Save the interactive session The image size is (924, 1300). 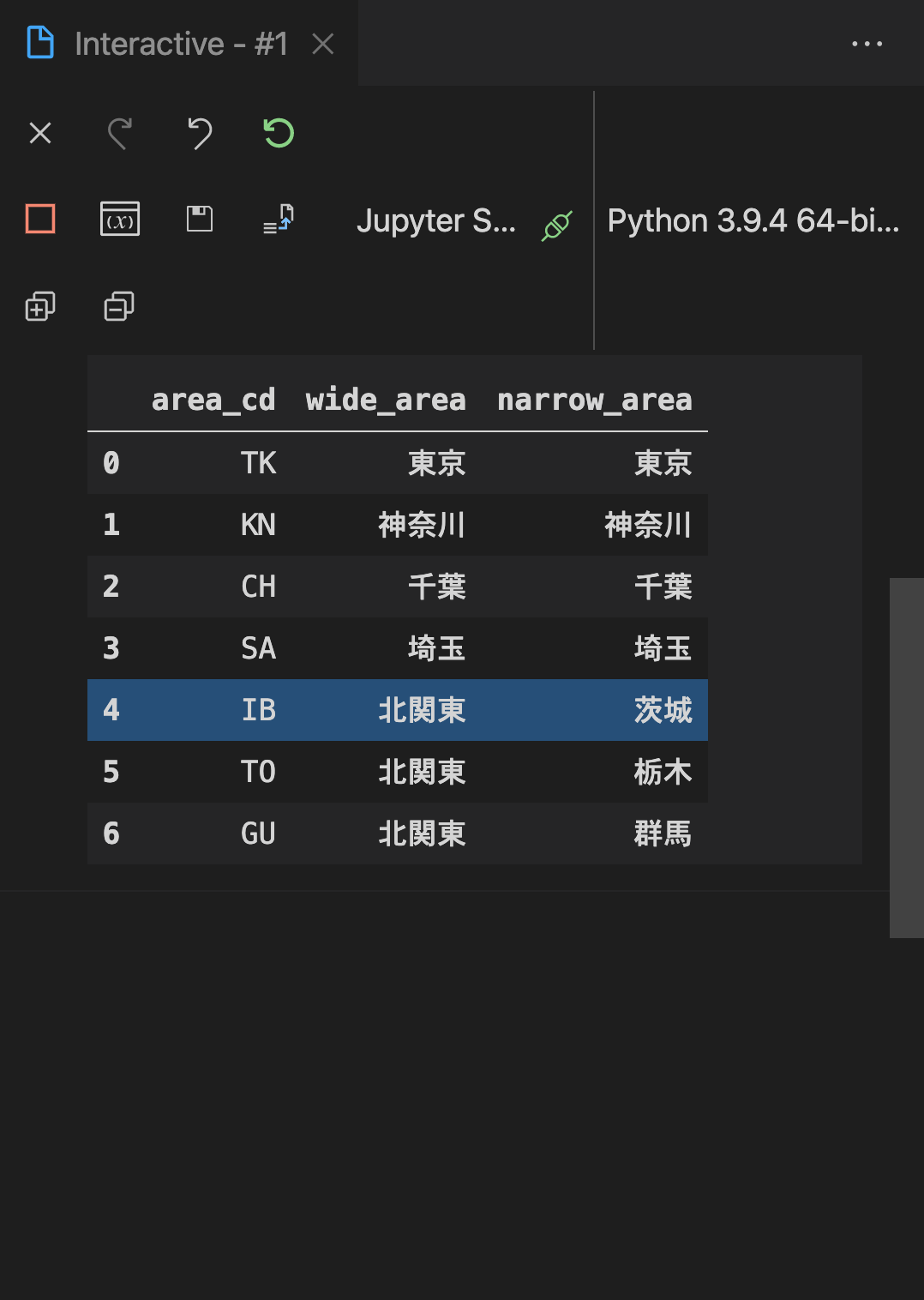[198, 220]
